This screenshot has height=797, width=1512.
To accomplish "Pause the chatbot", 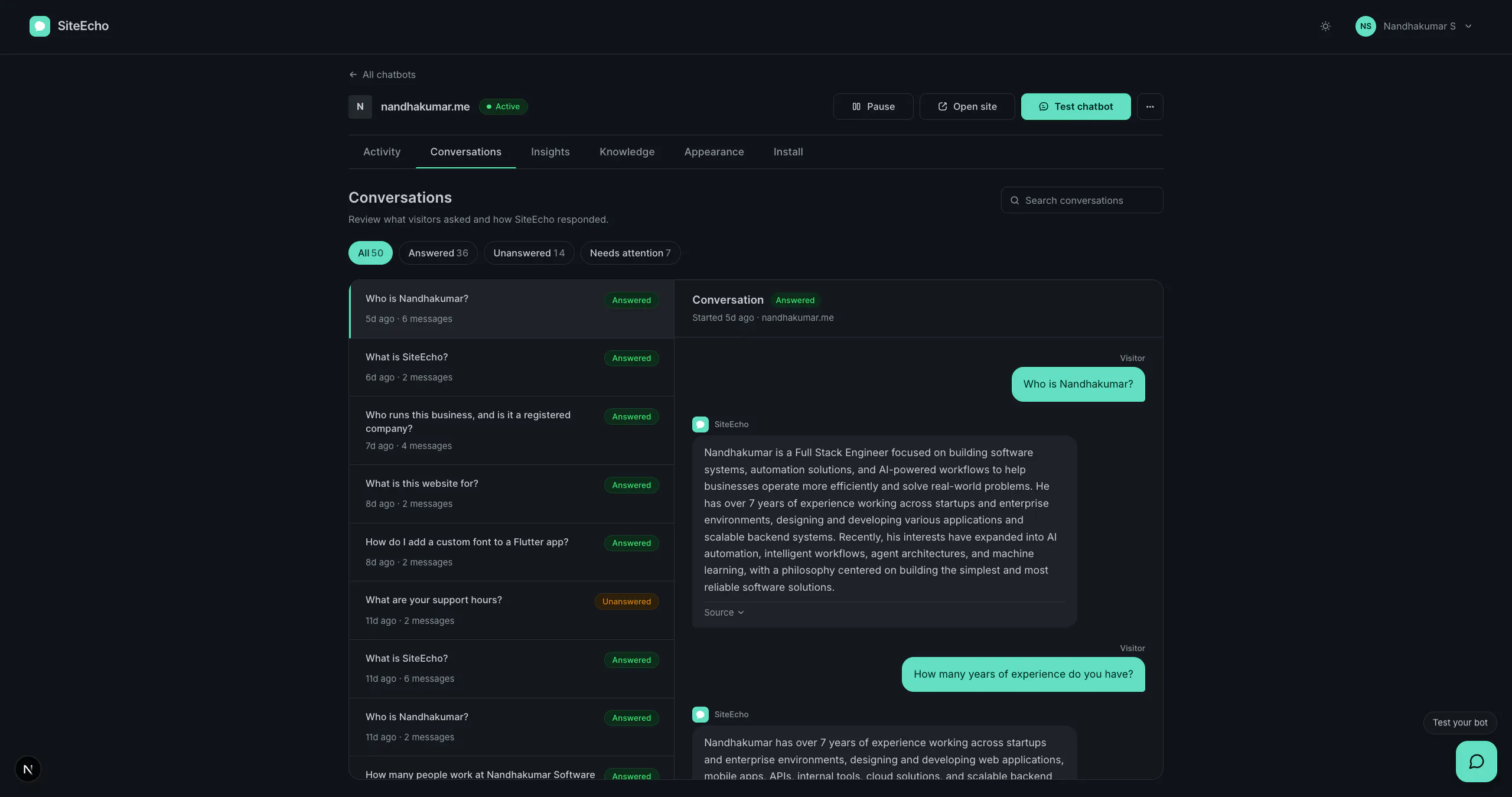I will pos(873,107).
